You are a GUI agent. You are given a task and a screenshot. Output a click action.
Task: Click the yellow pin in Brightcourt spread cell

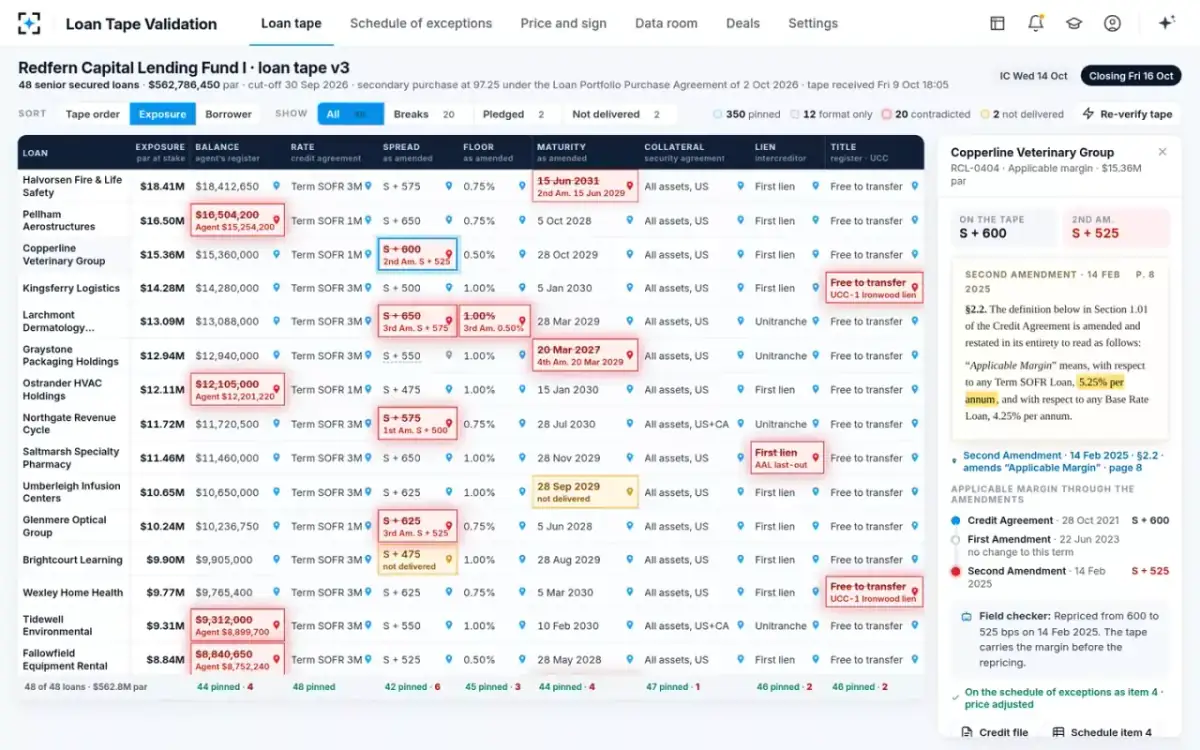(448, 560)
